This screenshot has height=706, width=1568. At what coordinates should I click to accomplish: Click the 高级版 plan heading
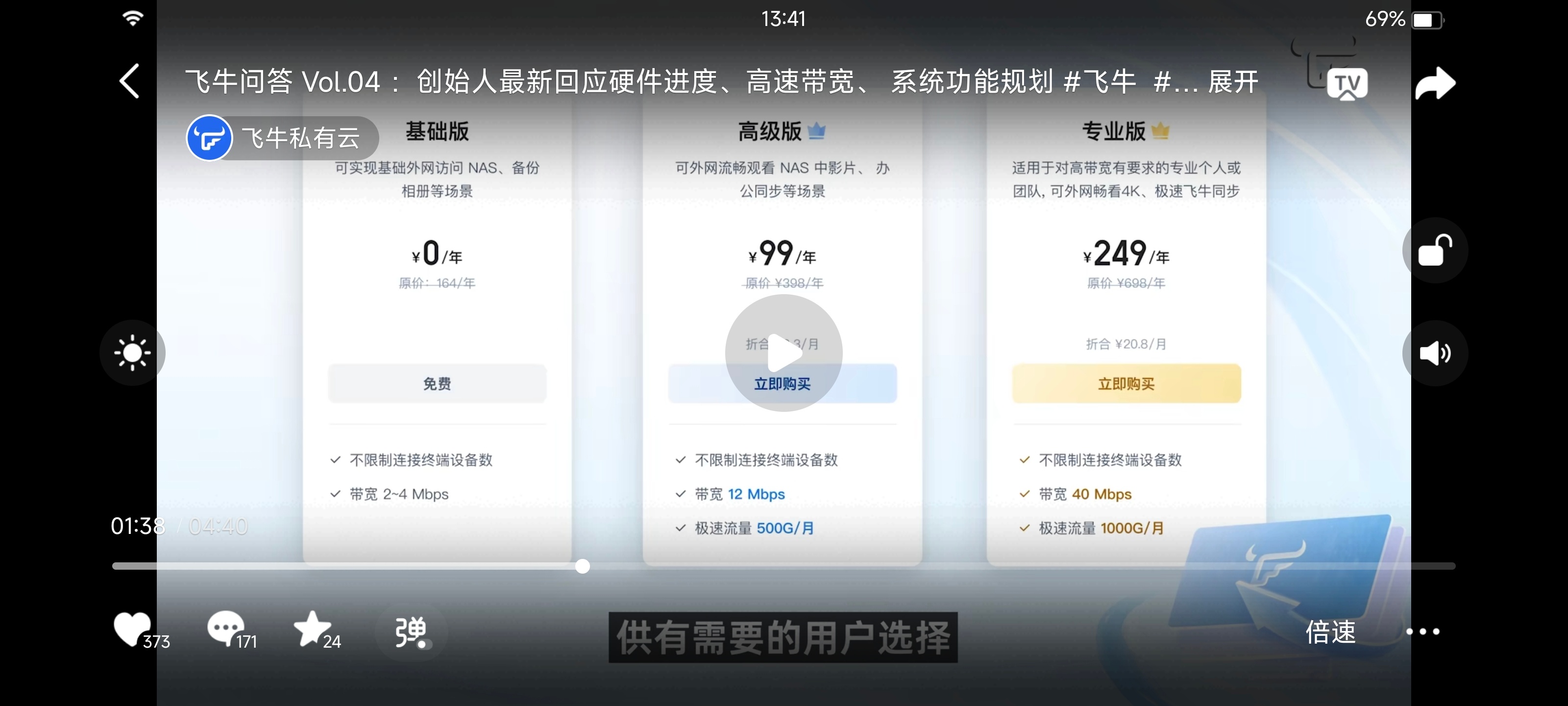769,131
